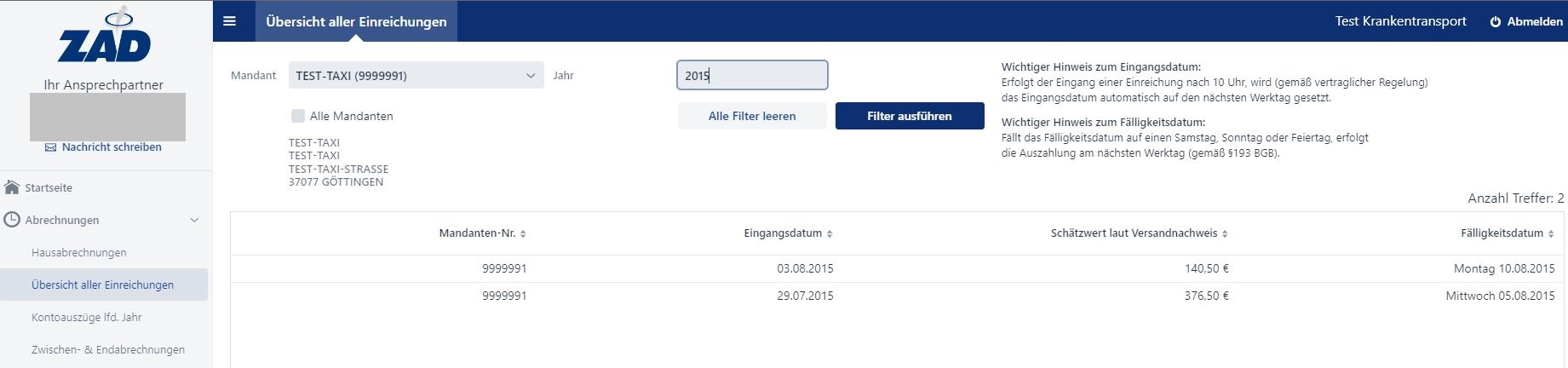The height and width of the screenshot is (368, 1568).
Task: Click the Abrechnungen clock icon
Action: pyautogui.click(x=12, y=220)
